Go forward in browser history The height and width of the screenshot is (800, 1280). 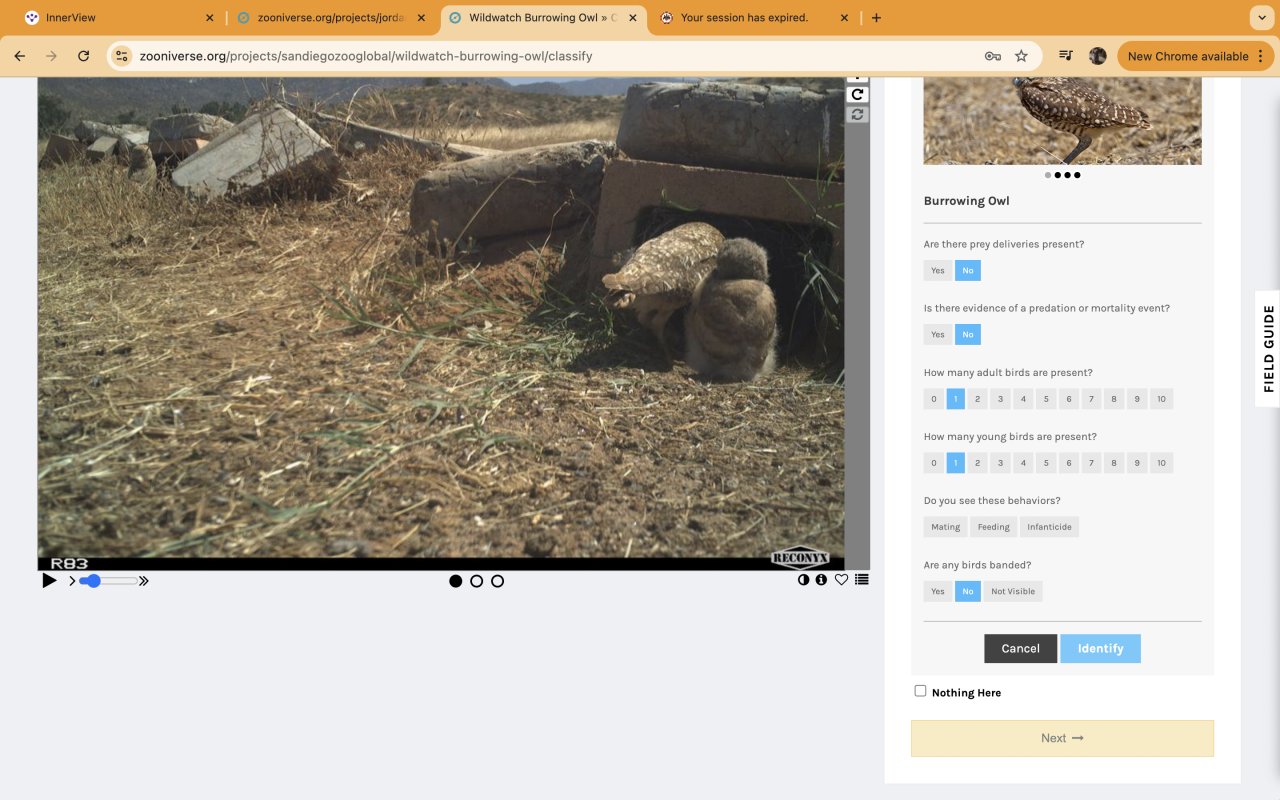pyautogui.click(x=52, y=56)
